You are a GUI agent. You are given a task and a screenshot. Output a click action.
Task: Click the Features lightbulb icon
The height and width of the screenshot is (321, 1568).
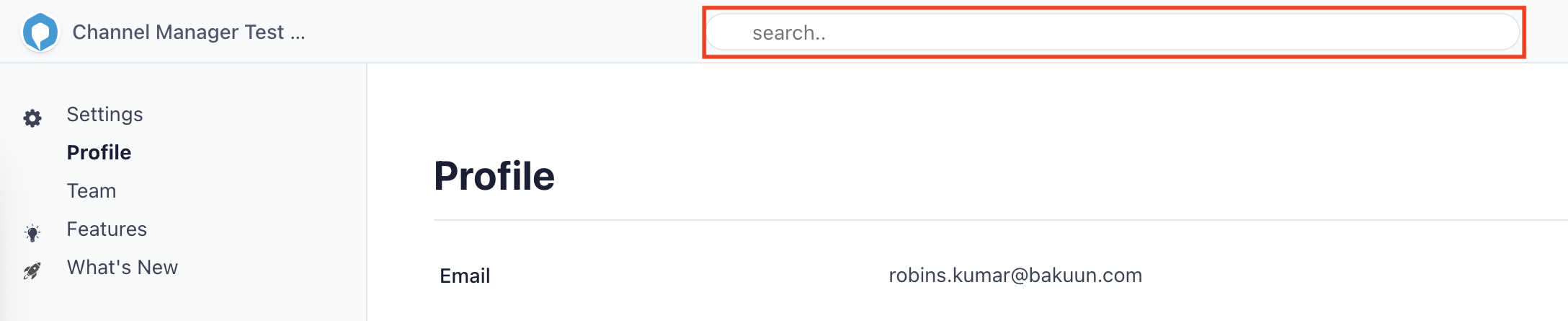[32, 233]
